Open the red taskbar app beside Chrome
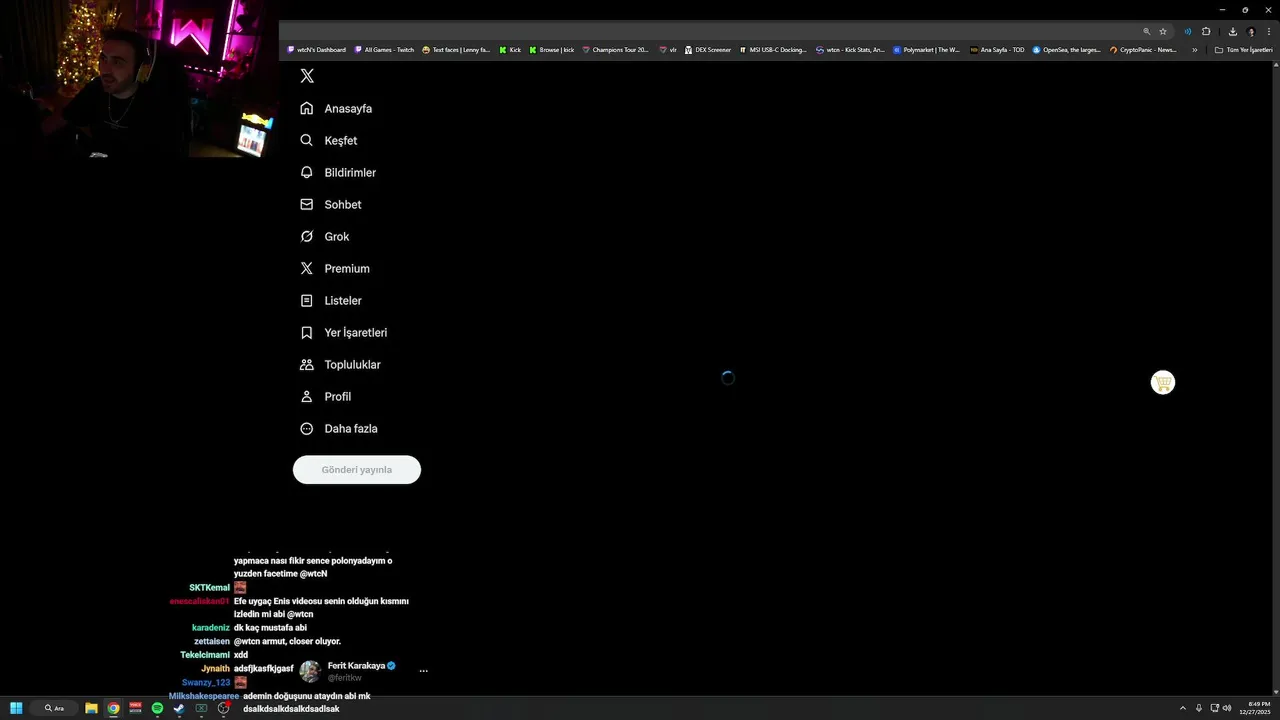 point(135,708)
